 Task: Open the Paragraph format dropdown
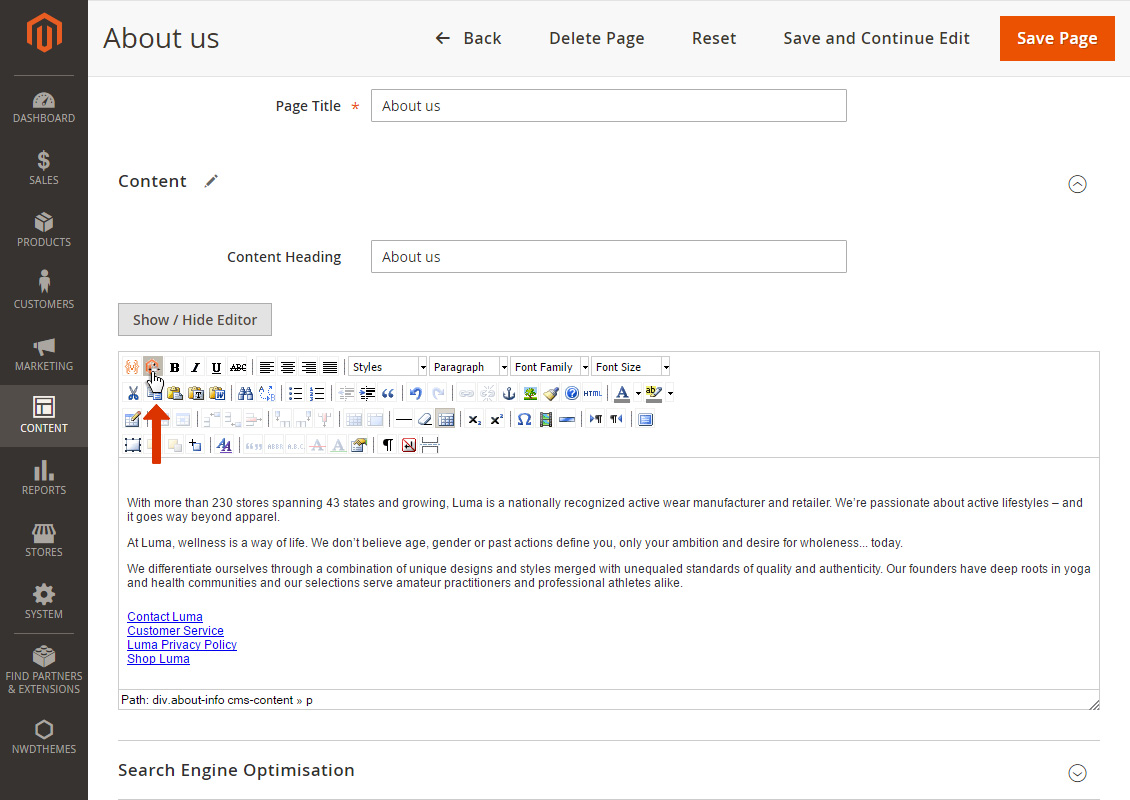click(469, 367)
